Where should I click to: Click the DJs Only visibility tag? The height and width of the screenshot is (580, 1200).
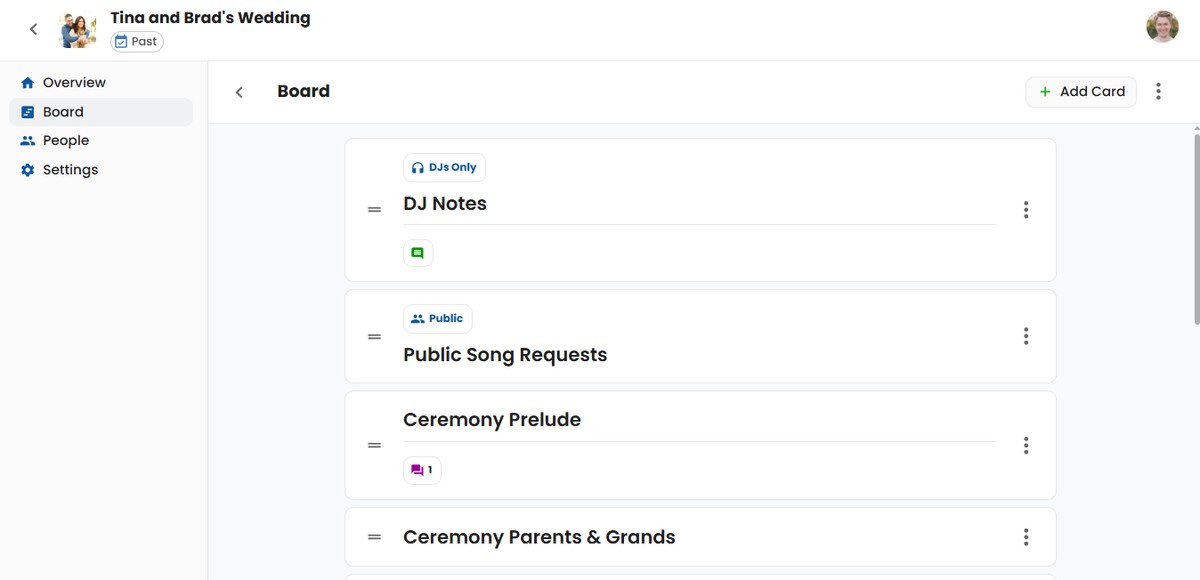[444, 168]
